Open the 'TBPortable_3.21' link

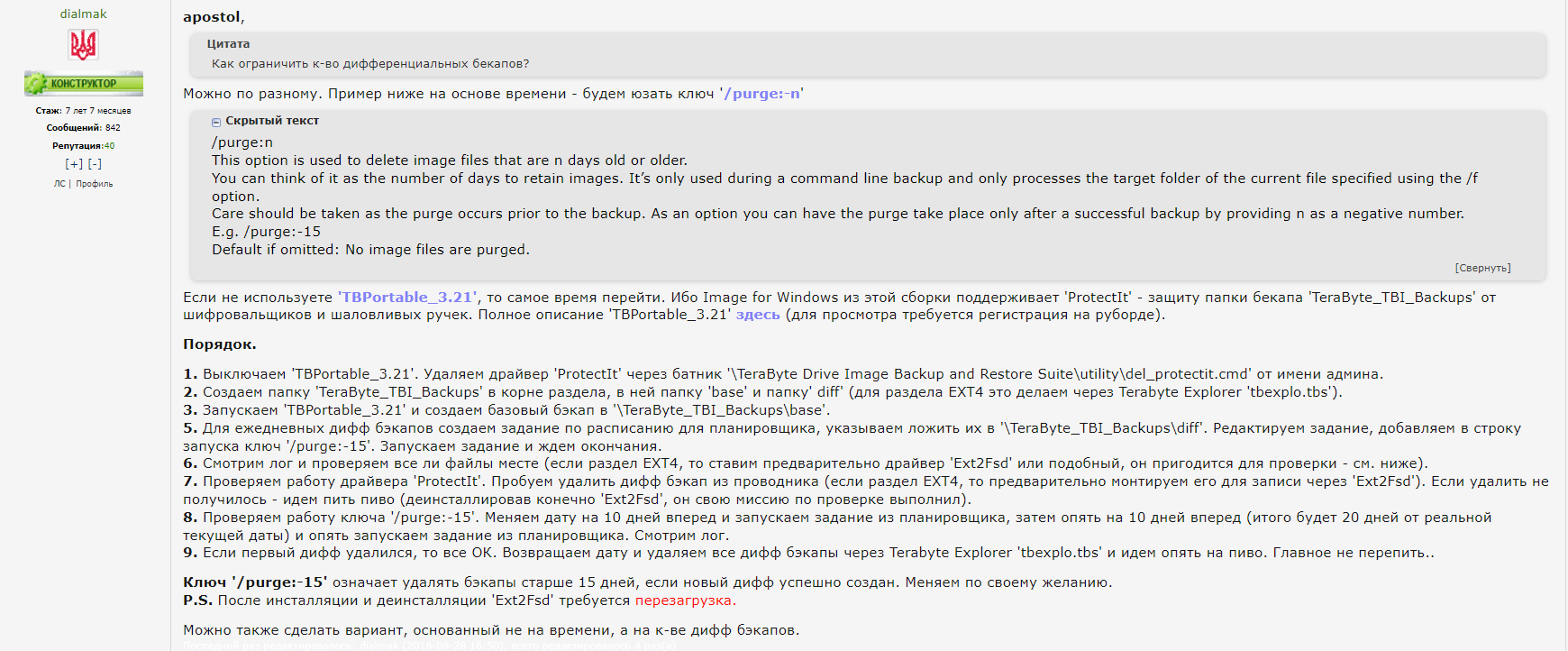407,298
